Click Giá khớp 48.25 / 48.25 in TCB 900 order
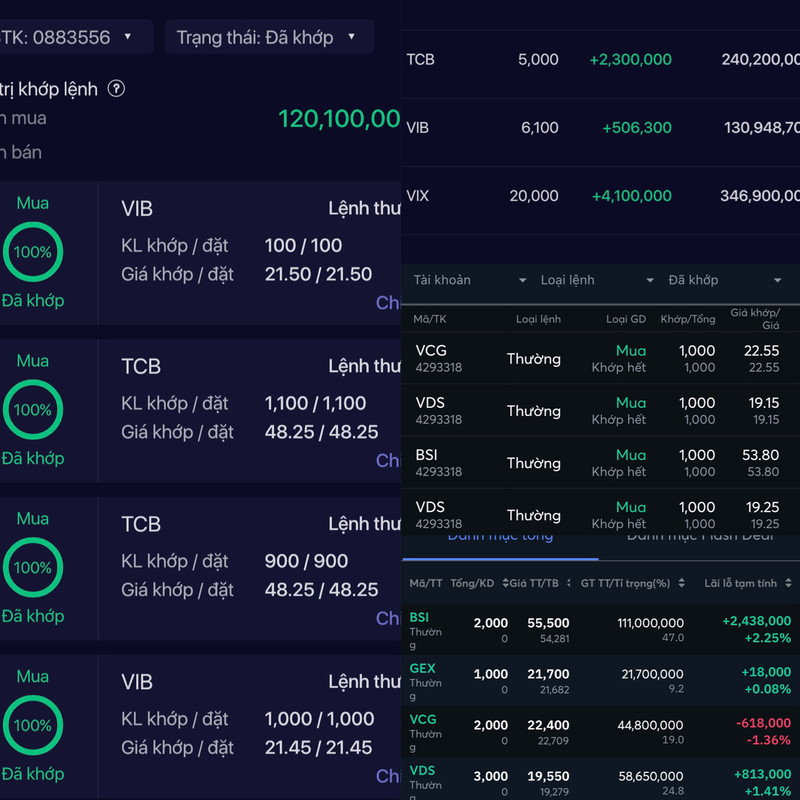This screenshot has height=800, width=800. (321, 590)
